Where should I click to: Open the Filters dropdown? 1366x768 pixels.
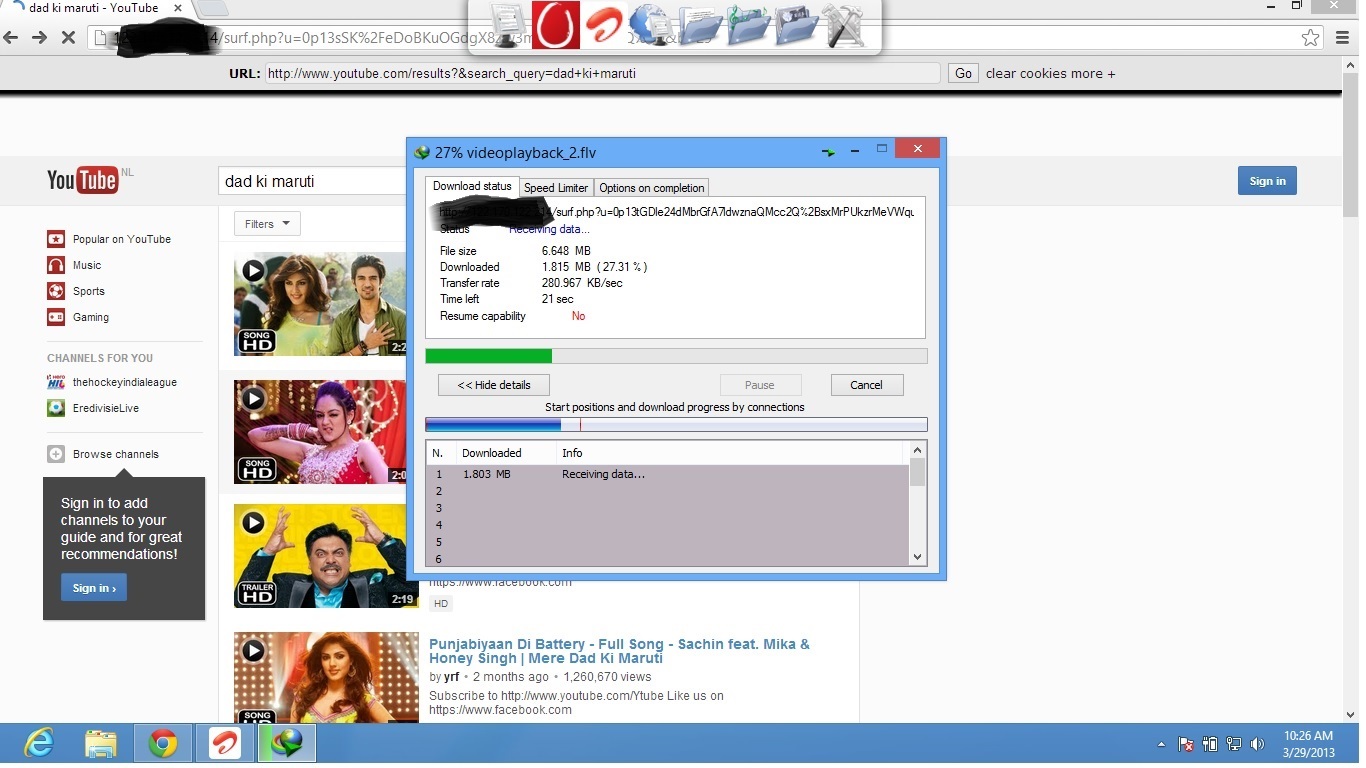[267, 224]
